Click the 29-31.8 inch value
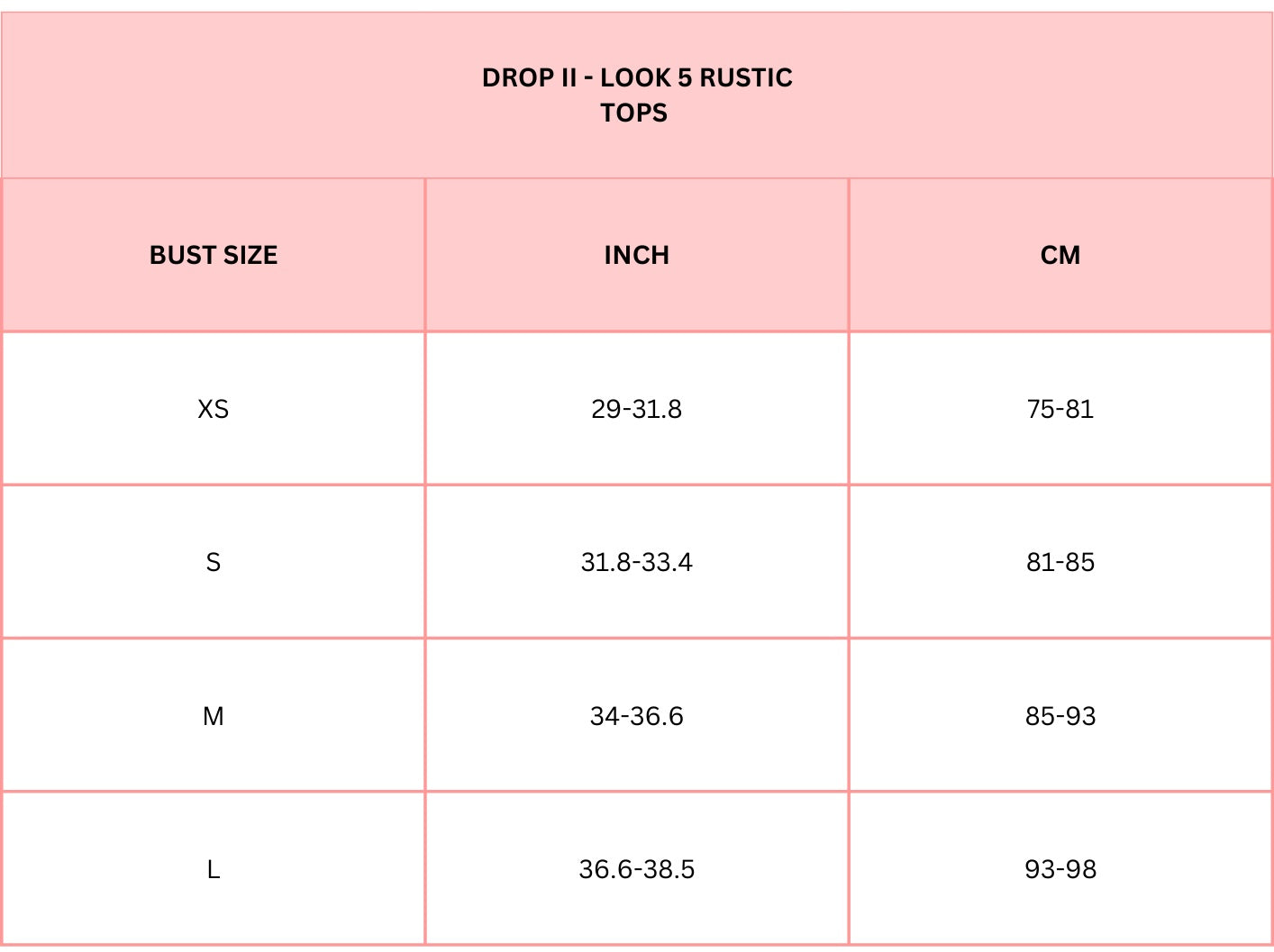Image resolution: width=1274 pixels, height=952 pixels. 637,410
